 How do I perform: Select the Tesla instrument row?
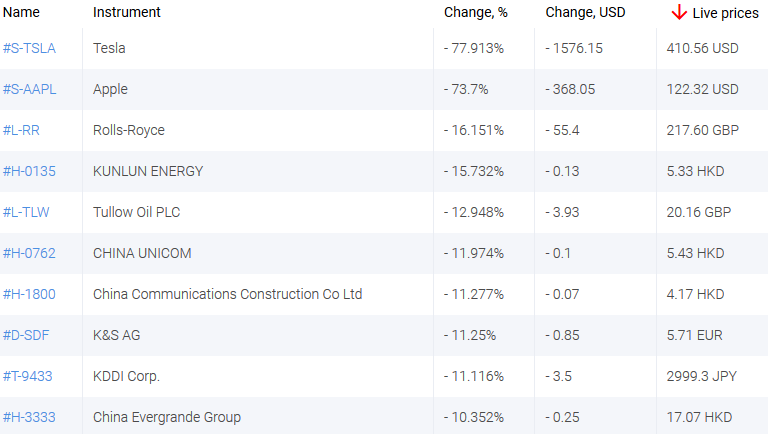pyautogui.click(x=109, y=48)
